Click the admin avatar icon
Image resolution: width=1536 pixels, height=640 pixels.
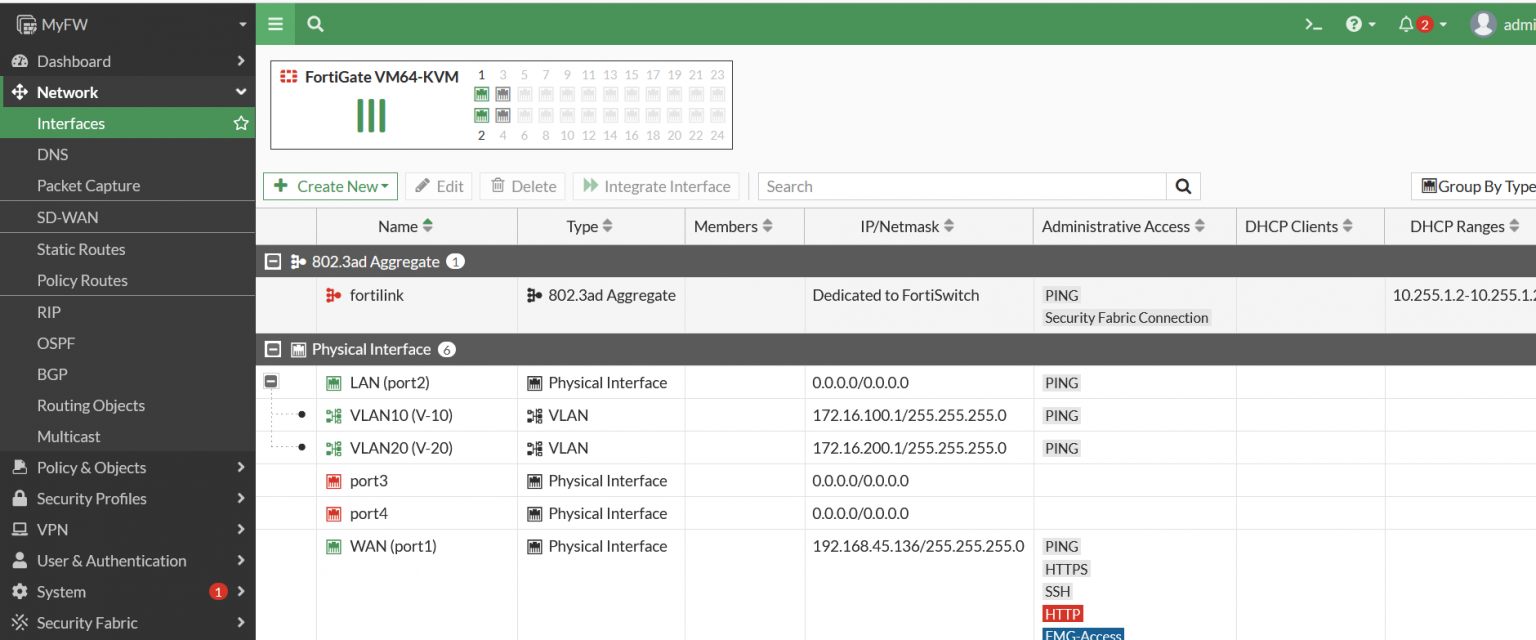pyautogui.click(x=1483, y=23)
